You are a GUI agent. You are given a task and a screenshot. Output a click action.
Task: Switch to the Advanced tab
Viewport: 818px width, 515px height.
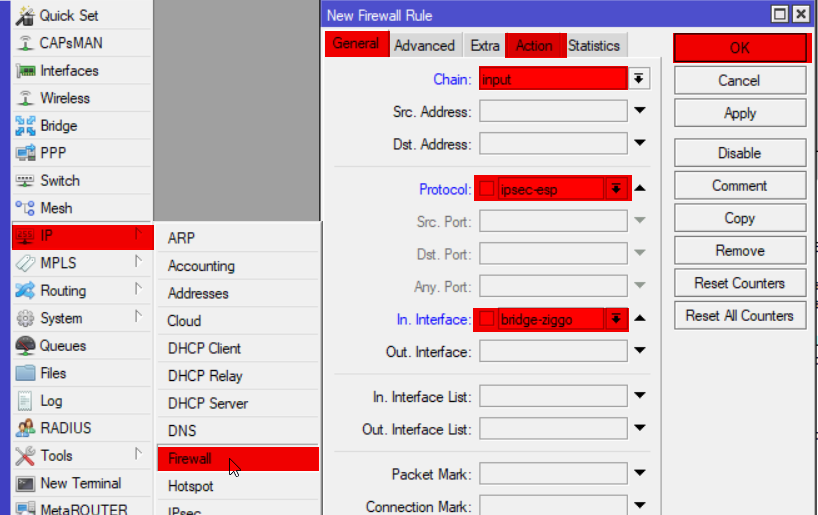[424, 45]
